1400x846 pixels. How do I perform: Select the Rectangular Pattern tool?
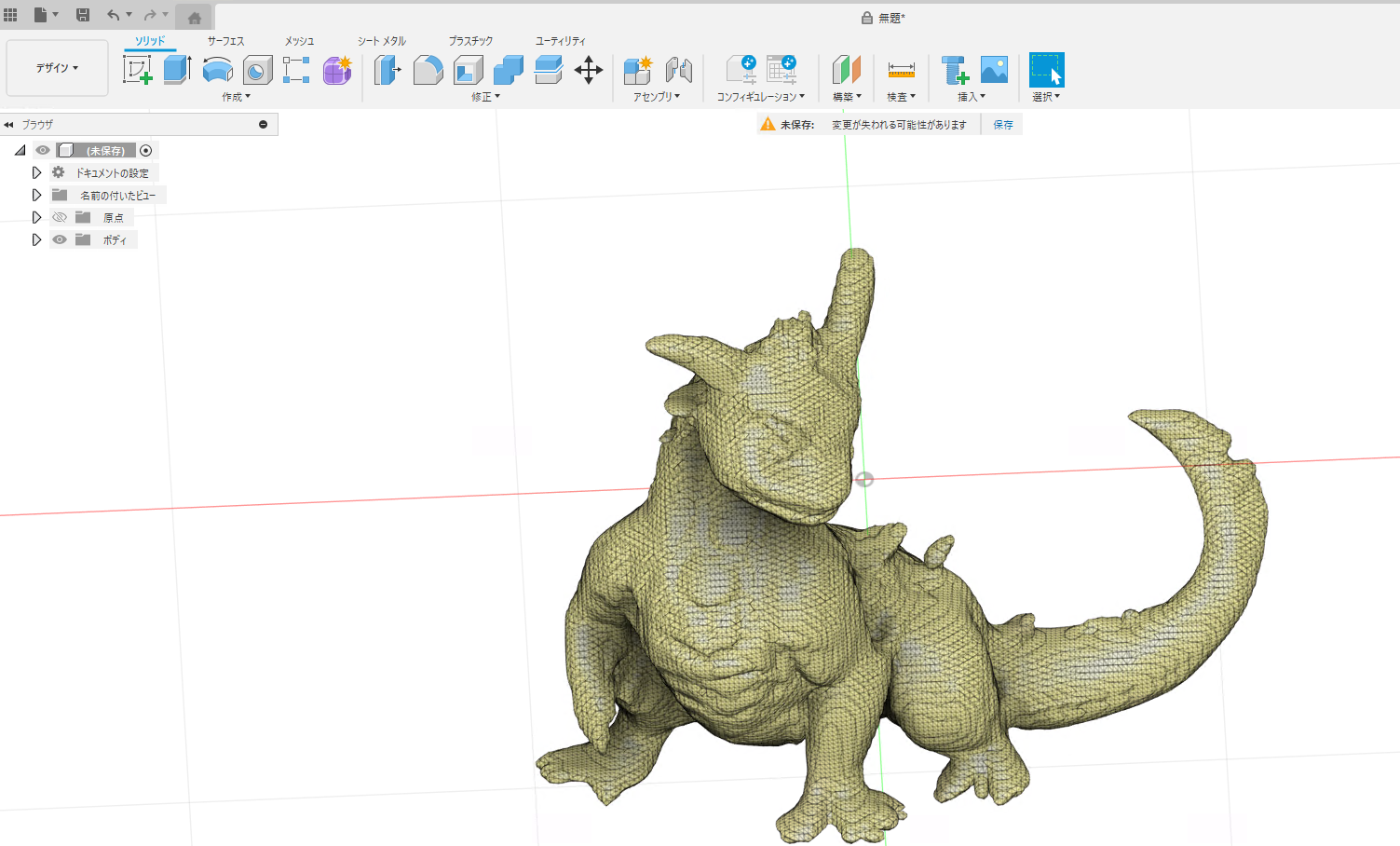[296, 70]
